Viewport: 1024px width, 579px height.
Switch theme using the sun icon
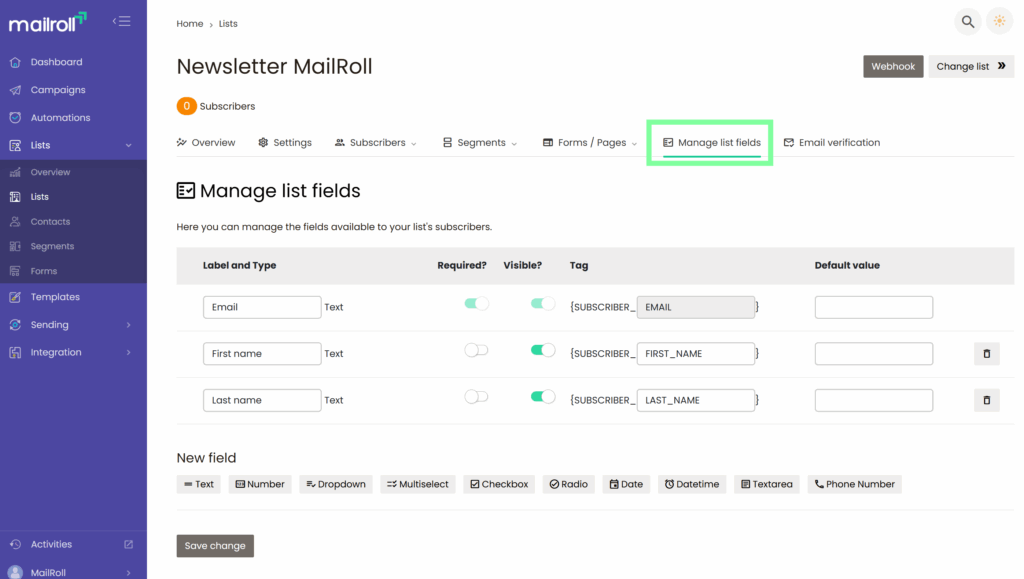pyautogui.click(x=999, y=21)
